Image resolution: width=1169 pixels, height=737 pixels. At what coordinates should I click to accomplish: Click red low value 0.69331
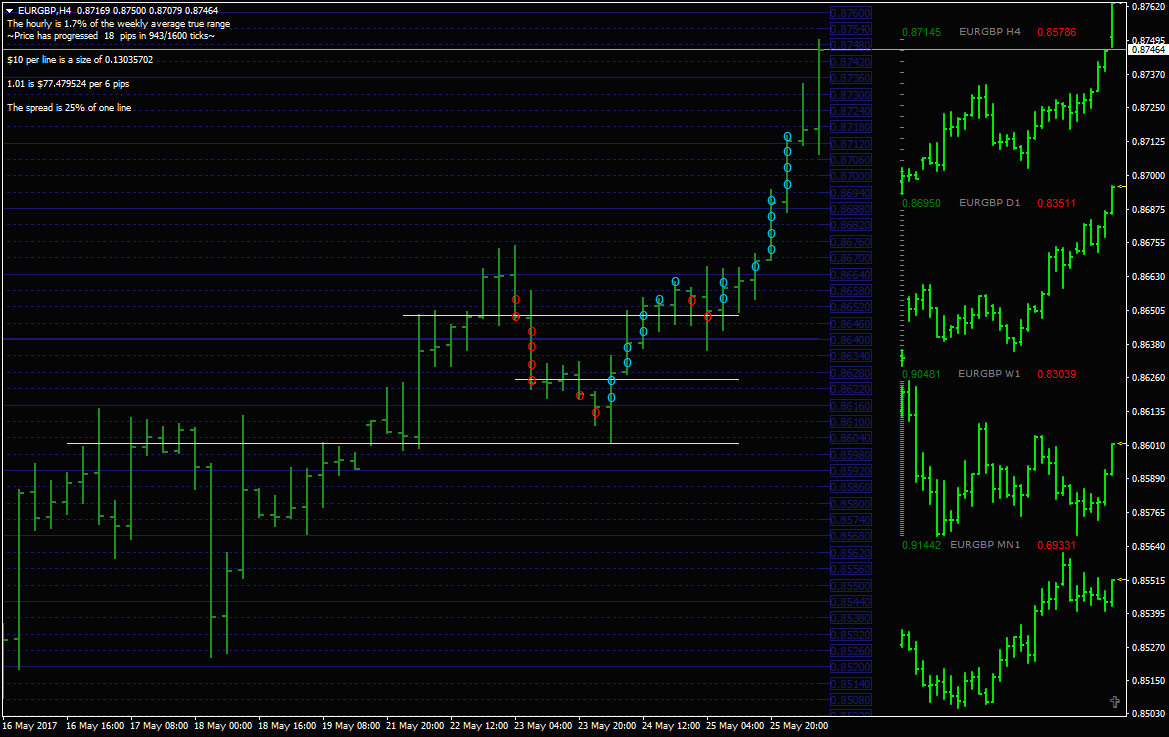click(1056, 545)
